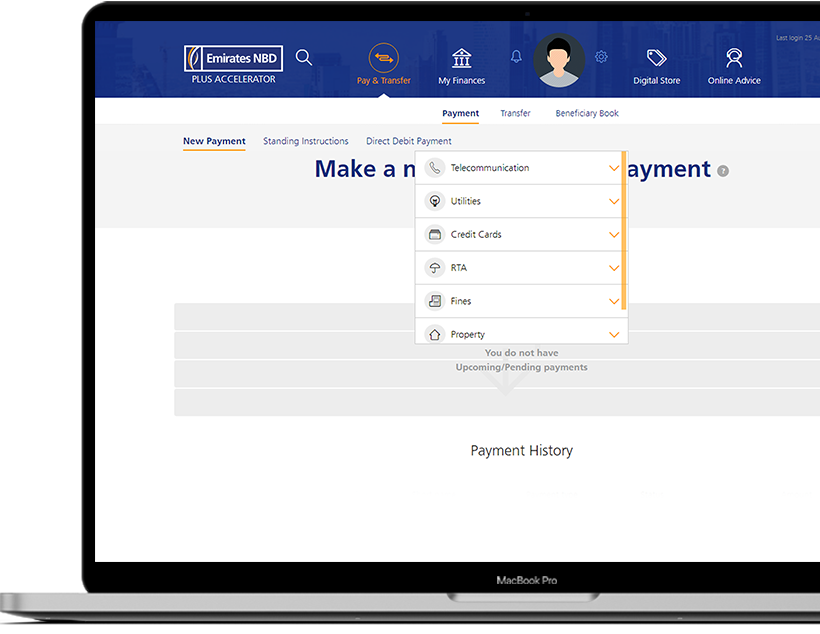Open the Online Advice section
This screenshot has height=634, width=820.
[733, 60]
